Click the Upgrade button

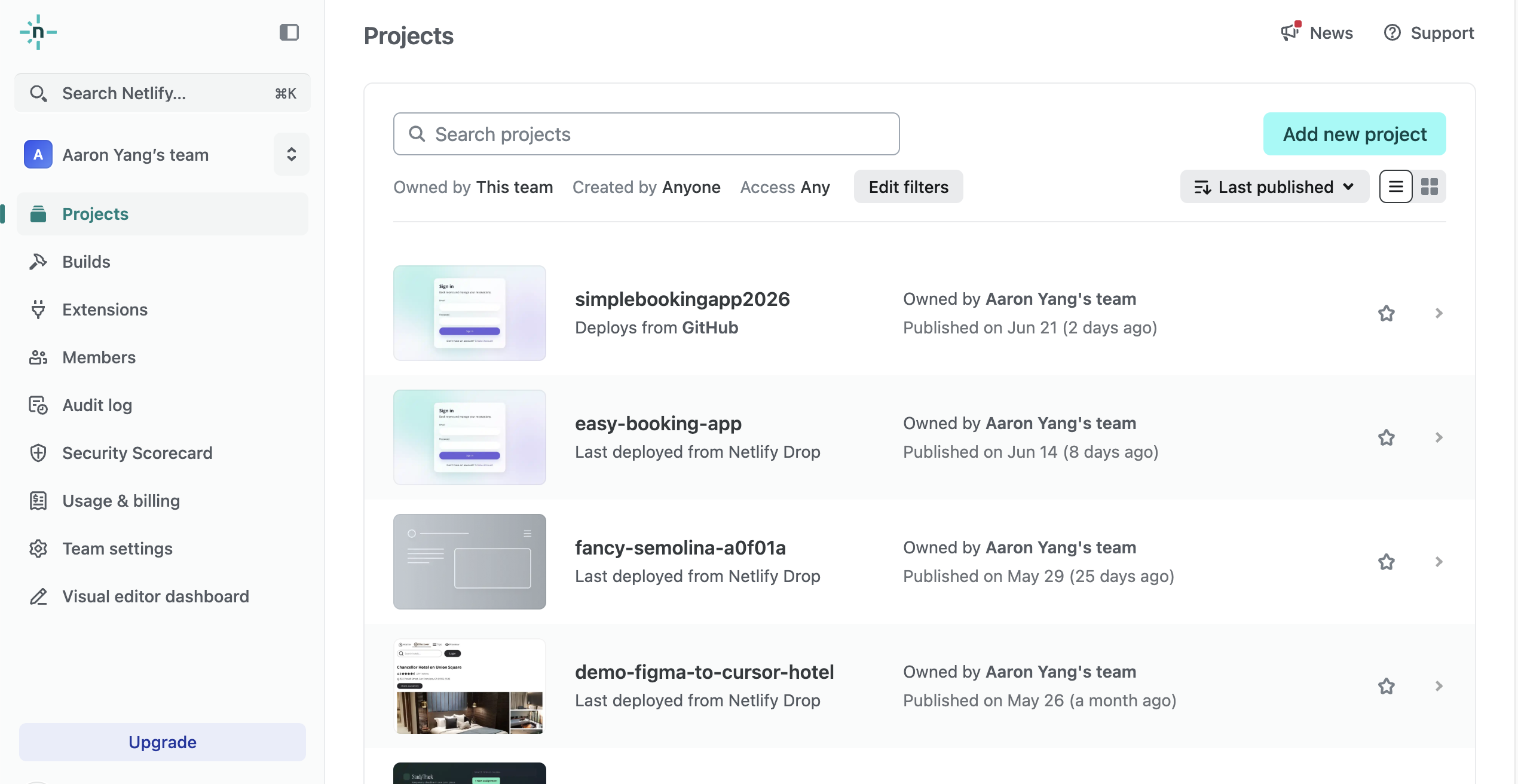pyautogui.click(x=163, y=742)
